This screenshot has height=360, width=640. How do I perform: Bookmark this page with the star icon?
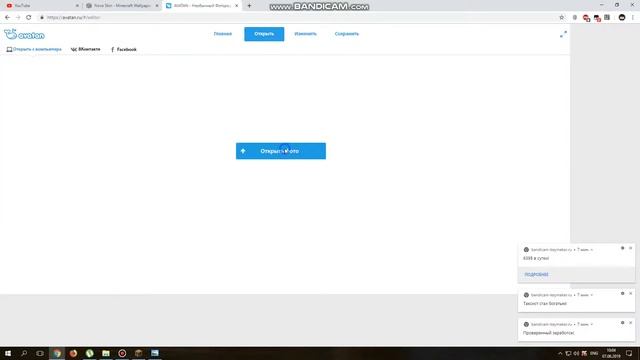pyautogui.click(x=562, y=18)
